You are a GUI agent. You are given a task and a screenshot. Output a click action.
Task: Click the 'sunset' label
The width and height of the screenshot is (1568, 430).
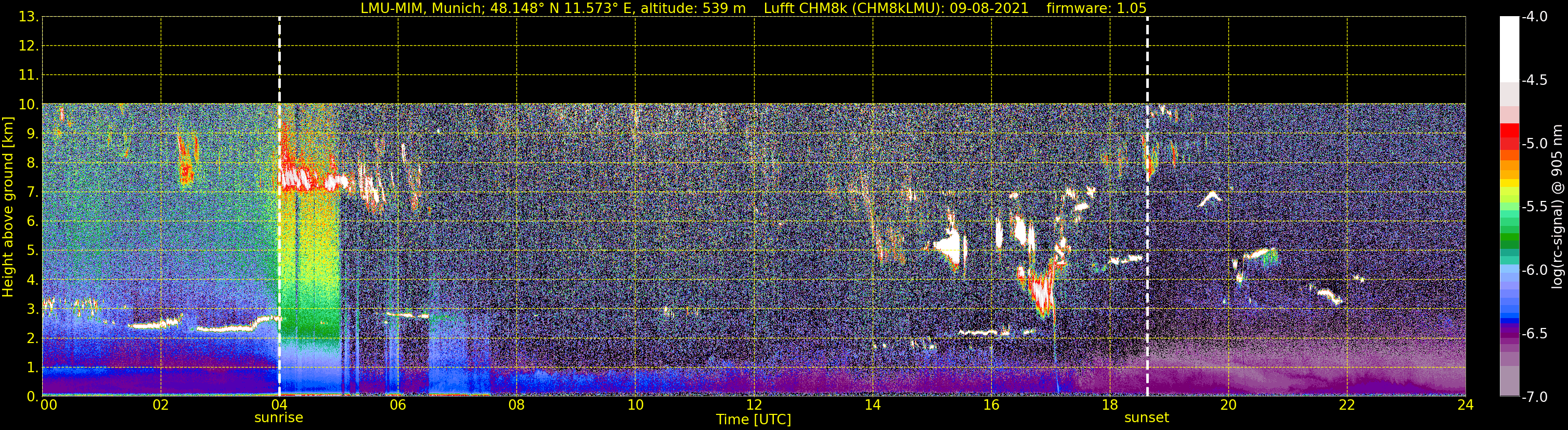coord(1147,418)
